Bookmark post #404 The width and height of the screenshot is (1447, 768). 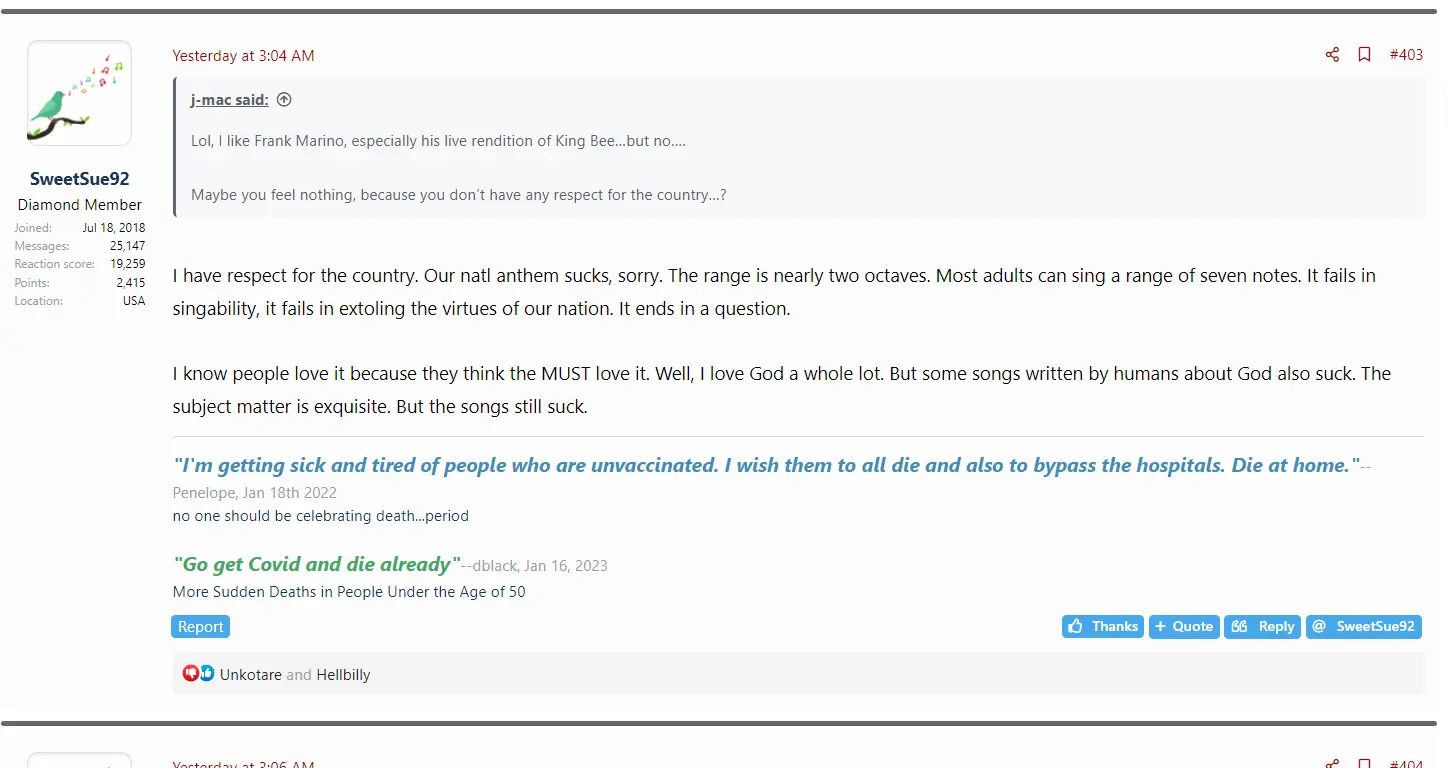pos(1364,764)
